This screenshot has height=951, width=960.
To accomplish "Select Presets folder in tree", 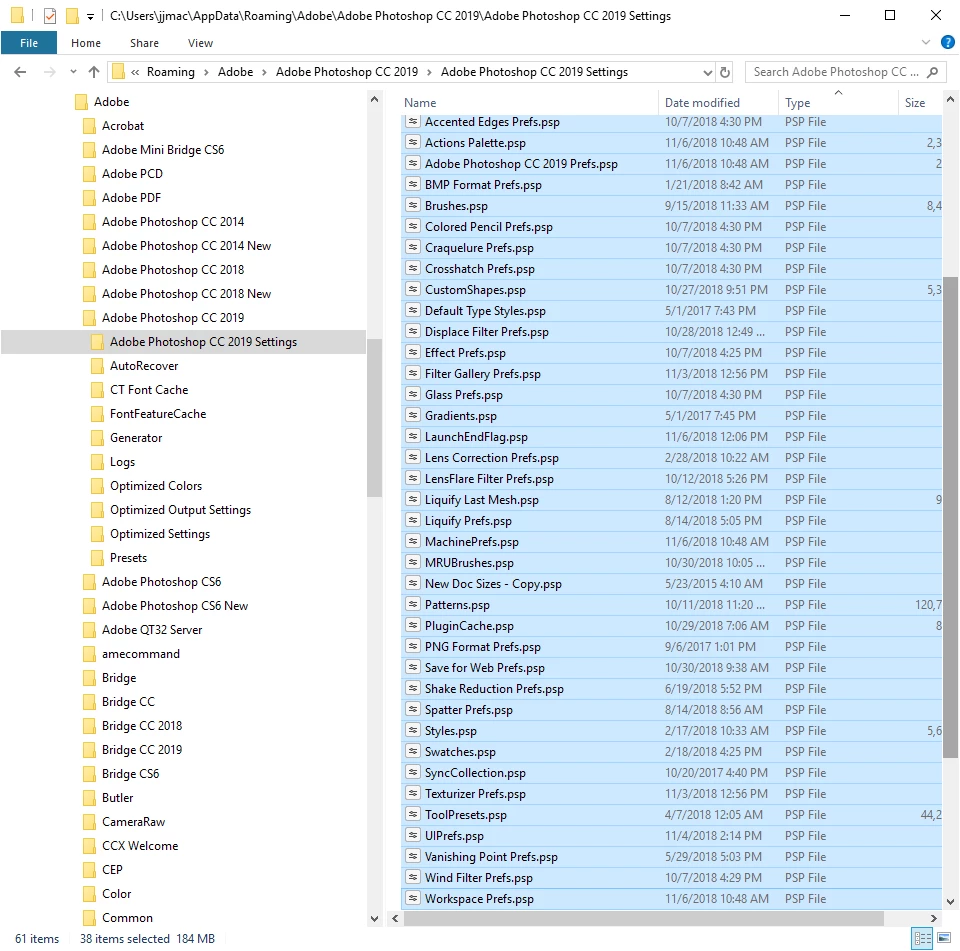I will click(129, 558).
